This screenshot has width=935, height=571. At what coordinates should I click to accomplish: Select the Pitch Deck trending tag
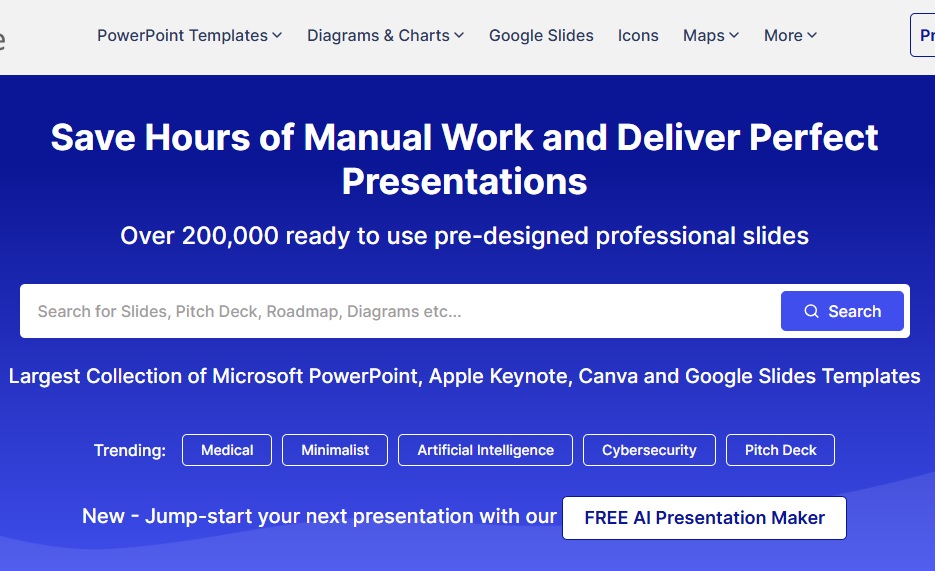[780, 450]
